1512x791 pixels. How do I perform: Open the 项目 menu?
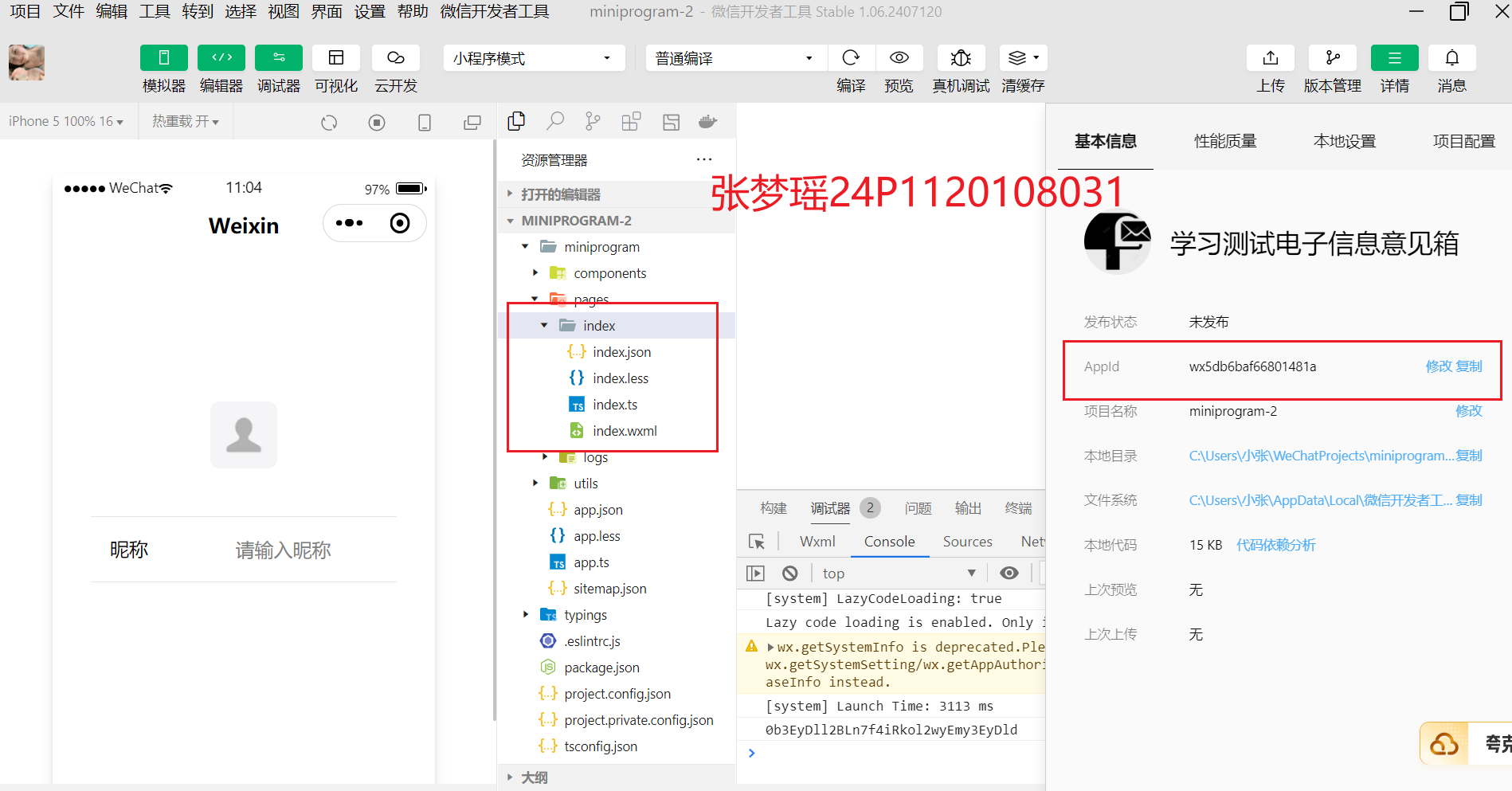(x=25, y=12)
